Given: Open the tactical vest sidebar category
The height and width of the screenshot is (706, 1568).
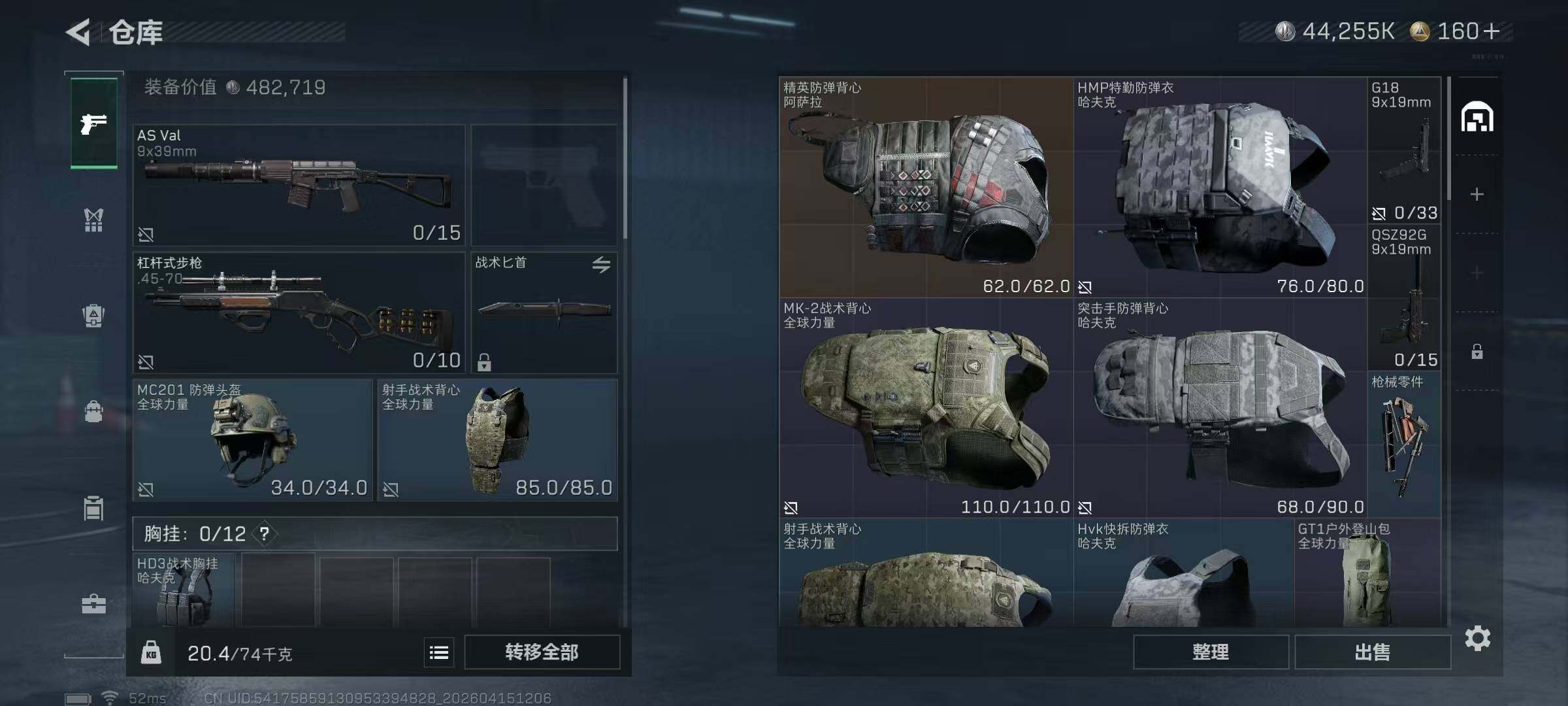Looking at the screenshot, I should [x=93, y=220].
